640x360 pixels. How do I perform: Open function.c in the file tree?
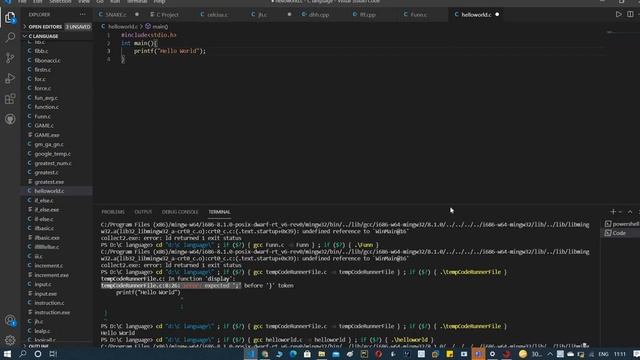pos(47,107)
